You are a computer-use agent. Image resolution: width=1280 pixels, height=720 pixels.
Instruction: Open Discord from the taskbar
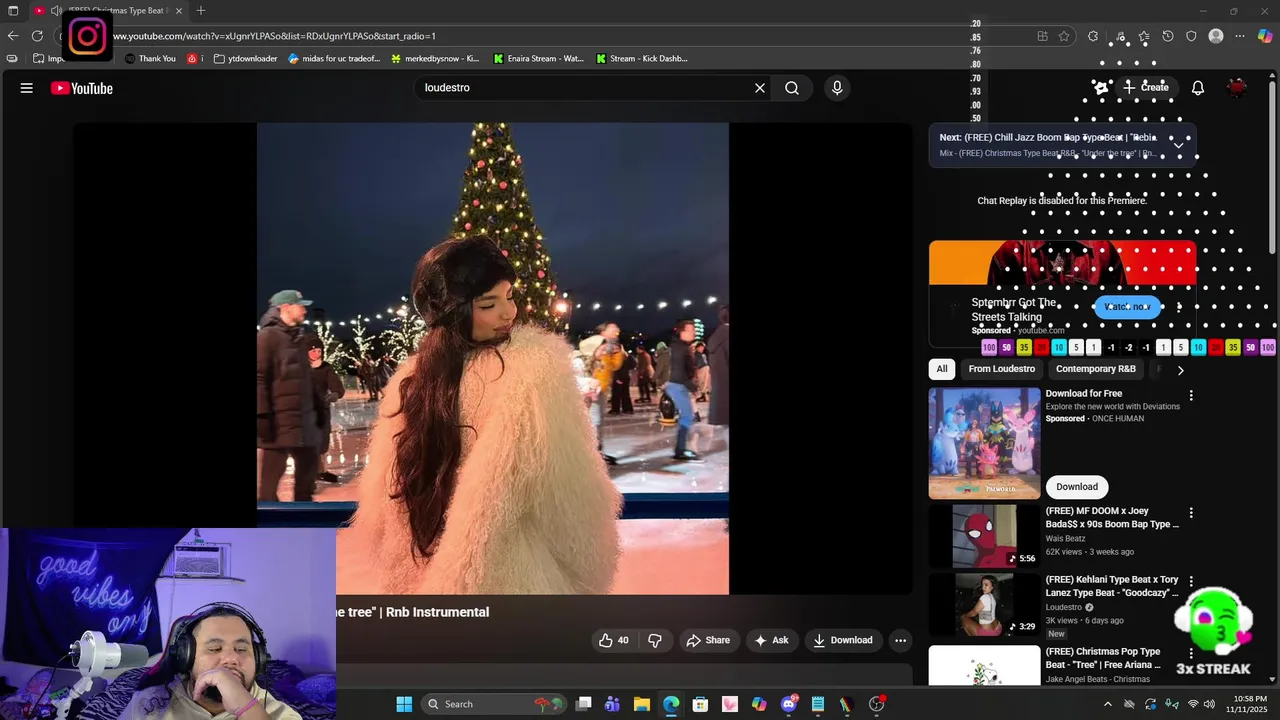click(x=789, y=704)
